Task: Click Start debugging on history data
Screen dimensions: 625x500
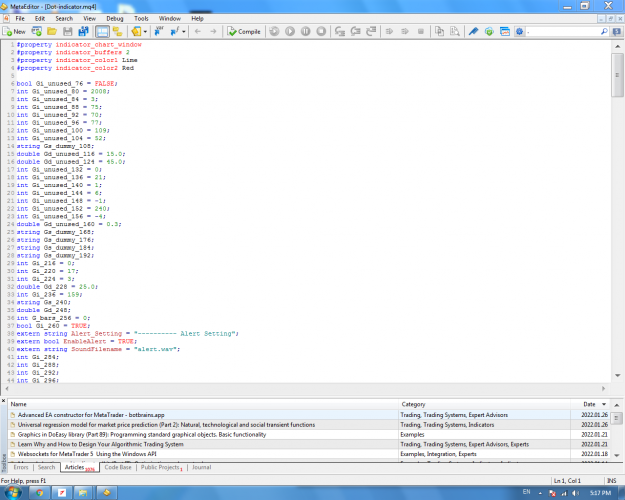Action: pyautogui.click(x=274, y=31)
